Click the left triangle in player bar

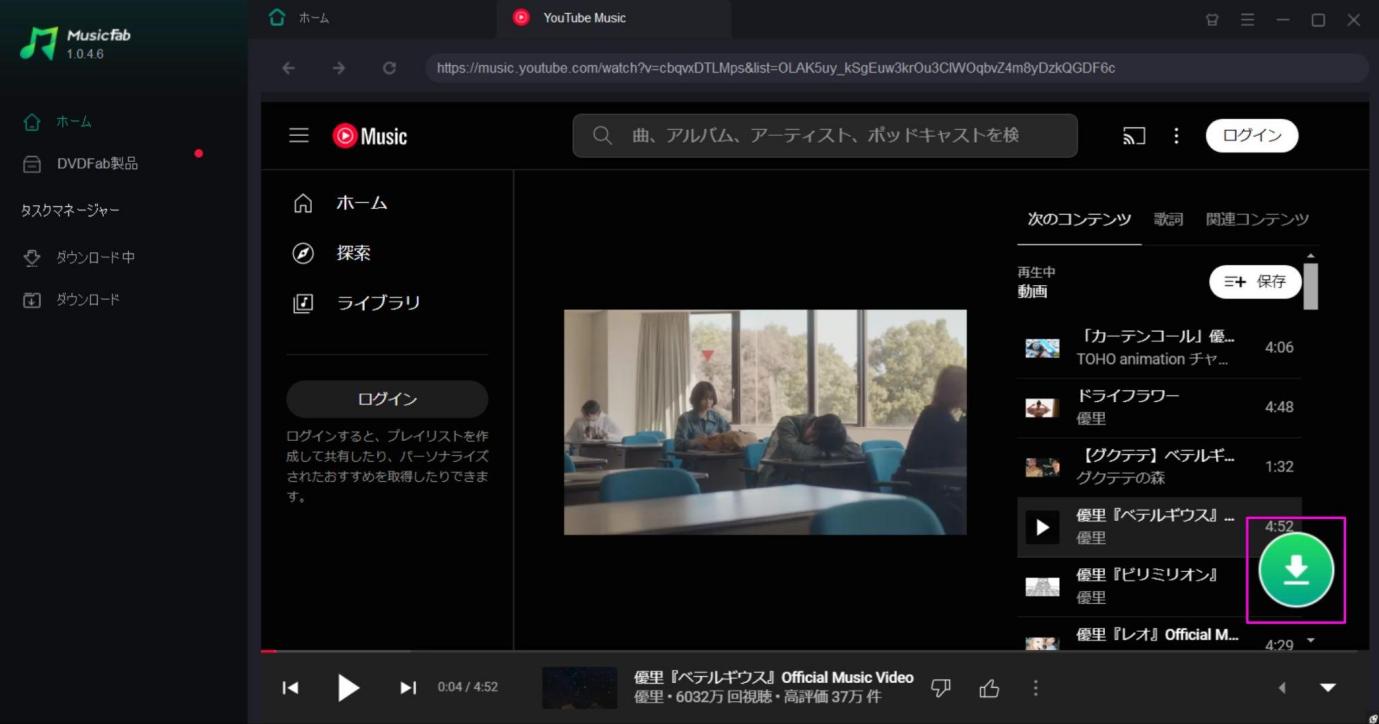pyautogui.click(x=1282, y=688)
